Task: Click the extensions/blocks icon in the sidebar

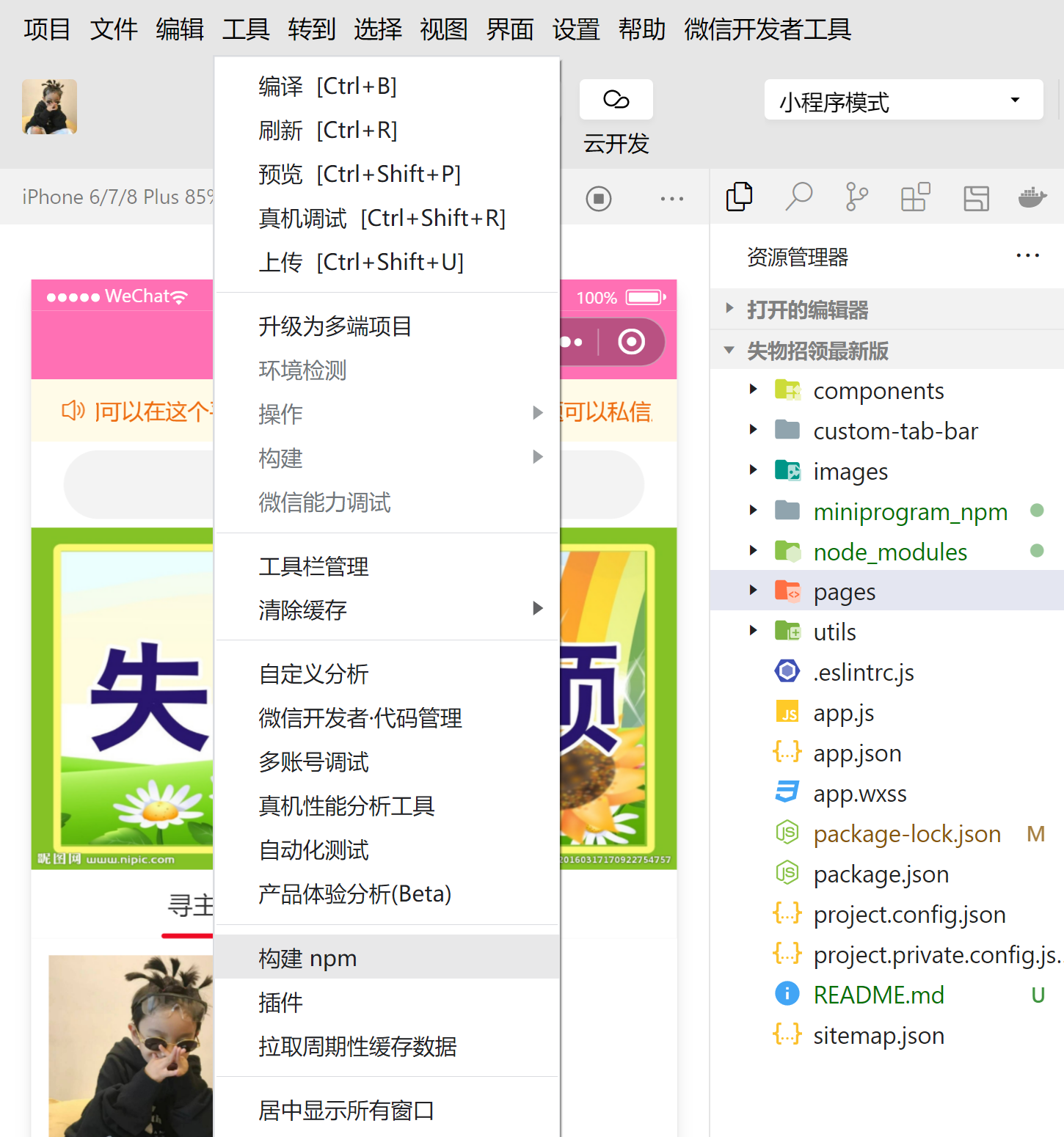Action: coord(915,197)
